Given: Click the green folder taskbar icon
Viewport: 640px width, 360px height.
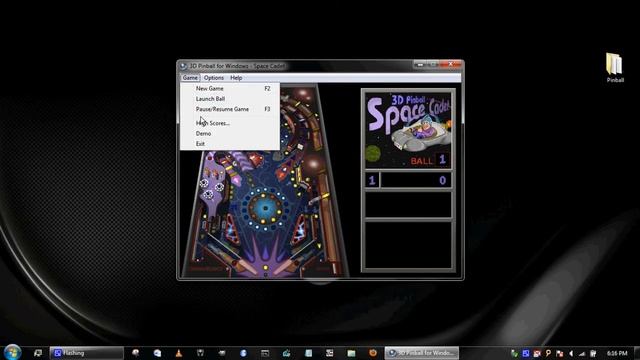Looking at the screenshot, I should tap(351, 353).
